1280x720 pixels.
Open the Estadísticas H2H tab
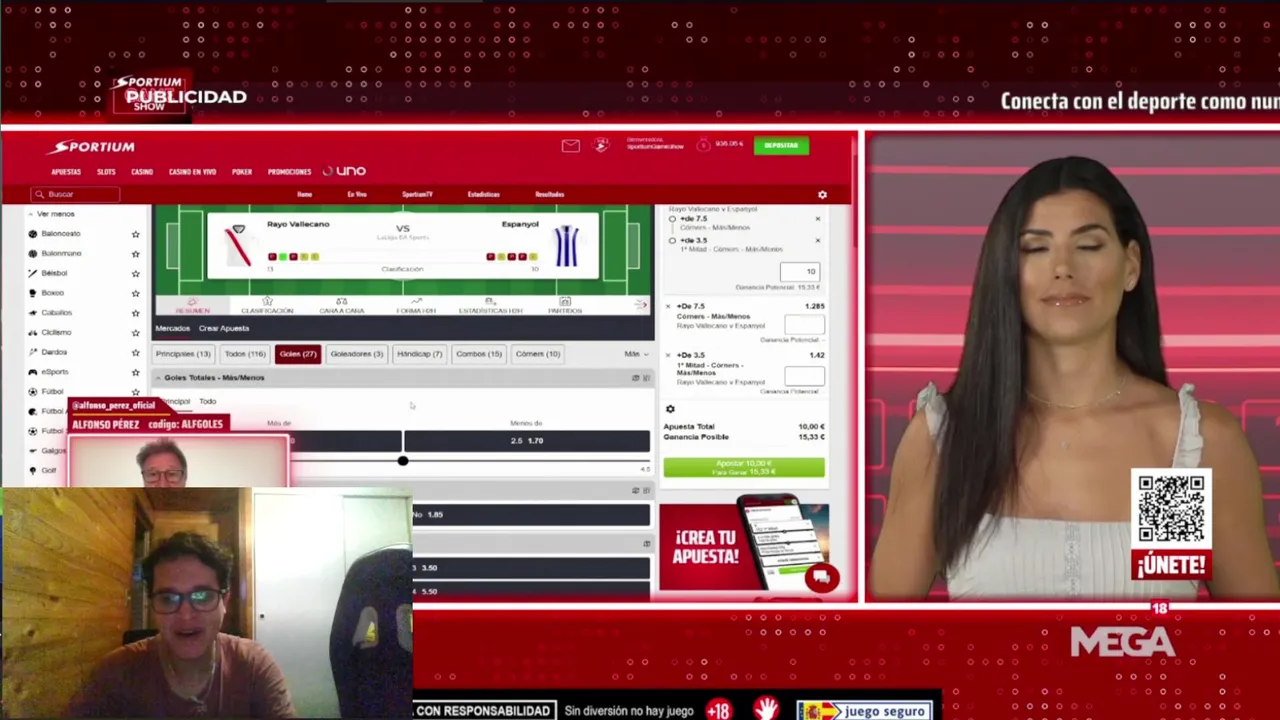(x=490, y=306)
